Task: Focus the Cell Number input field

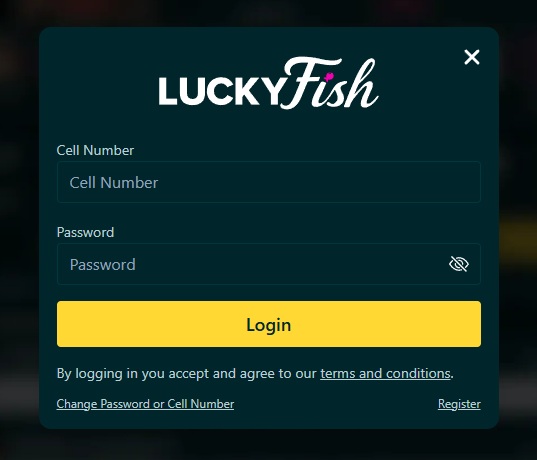Action: (269, 182)
